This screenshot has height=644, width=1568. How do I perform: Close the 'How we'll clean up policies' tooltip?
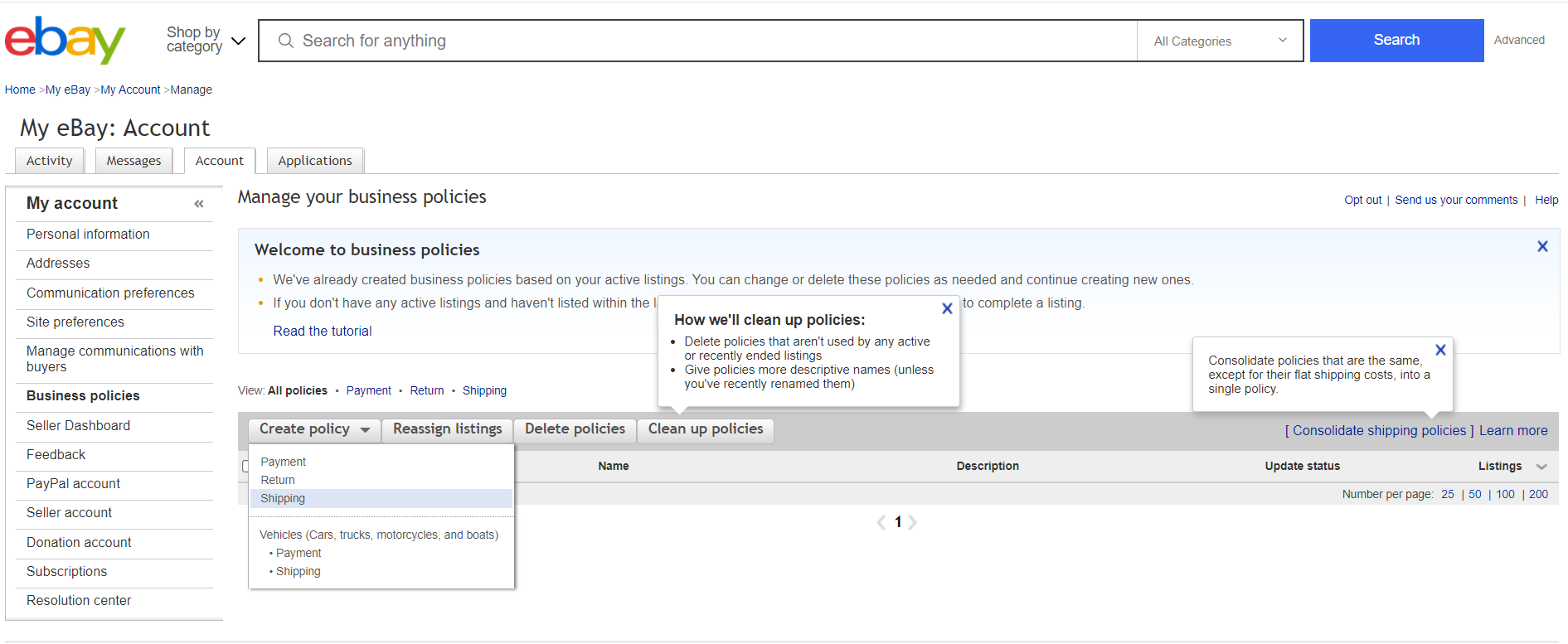pyautogui.click(x=947, y=308)
